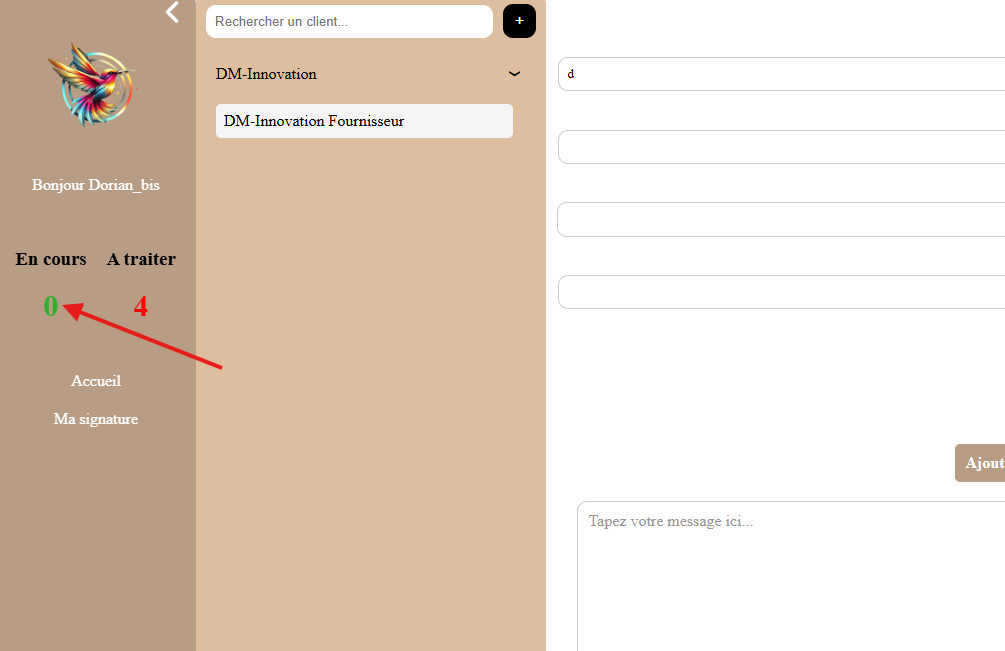Focus the first field containing "d"

tap(780, 74)
